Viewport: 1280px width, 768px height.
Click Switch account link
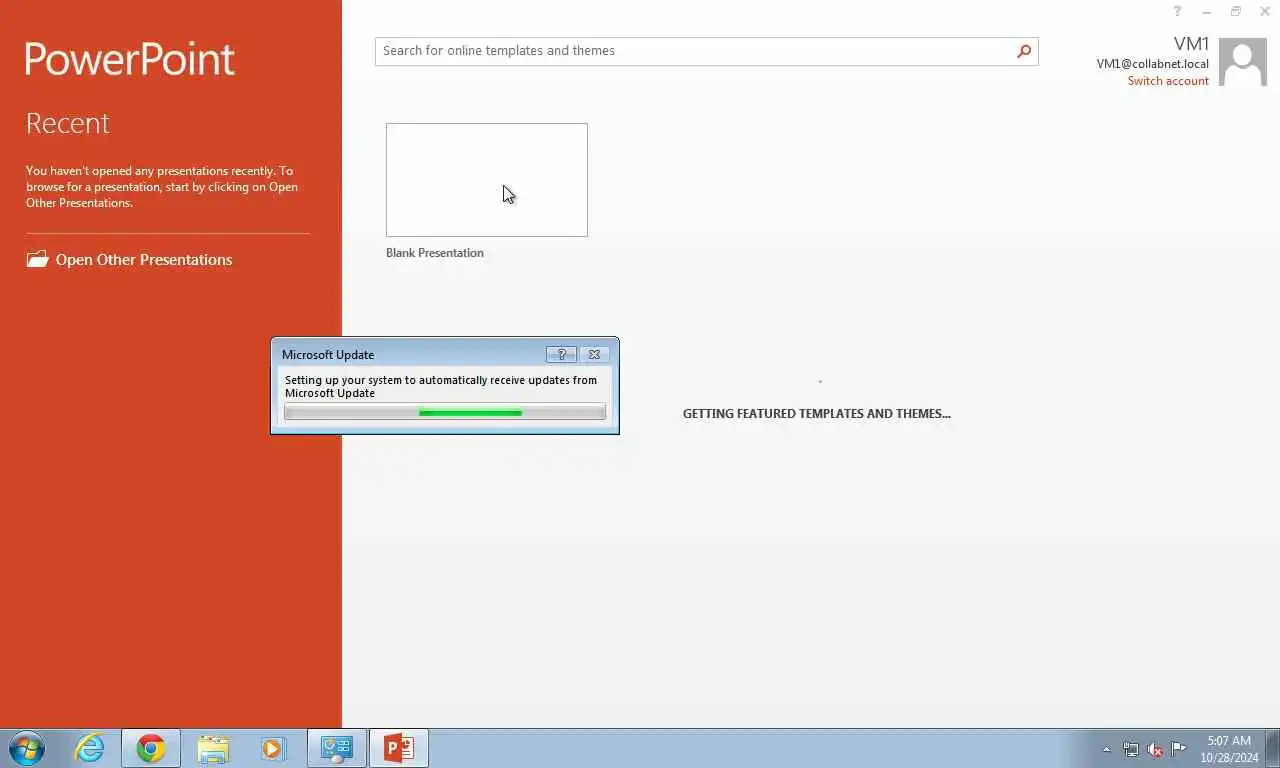pos(1168,81)
